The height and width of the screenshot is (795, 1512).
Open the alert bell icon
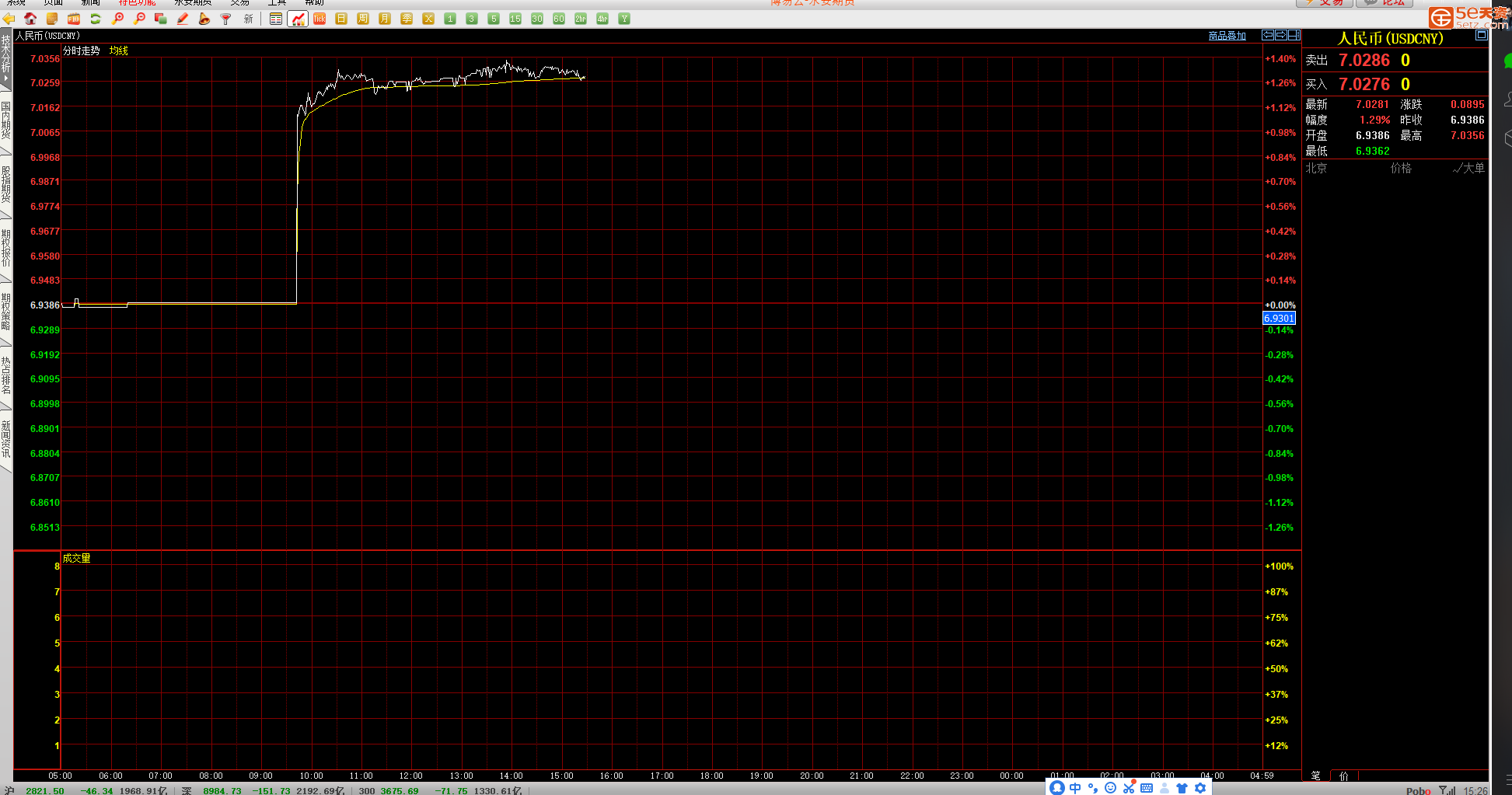point(204,19)
